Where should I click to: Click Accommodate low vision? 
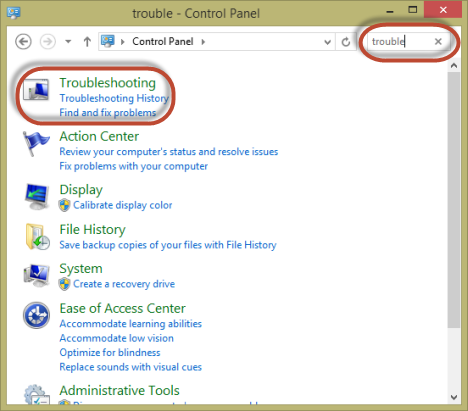pyautogui.click(x=117, y=338)
